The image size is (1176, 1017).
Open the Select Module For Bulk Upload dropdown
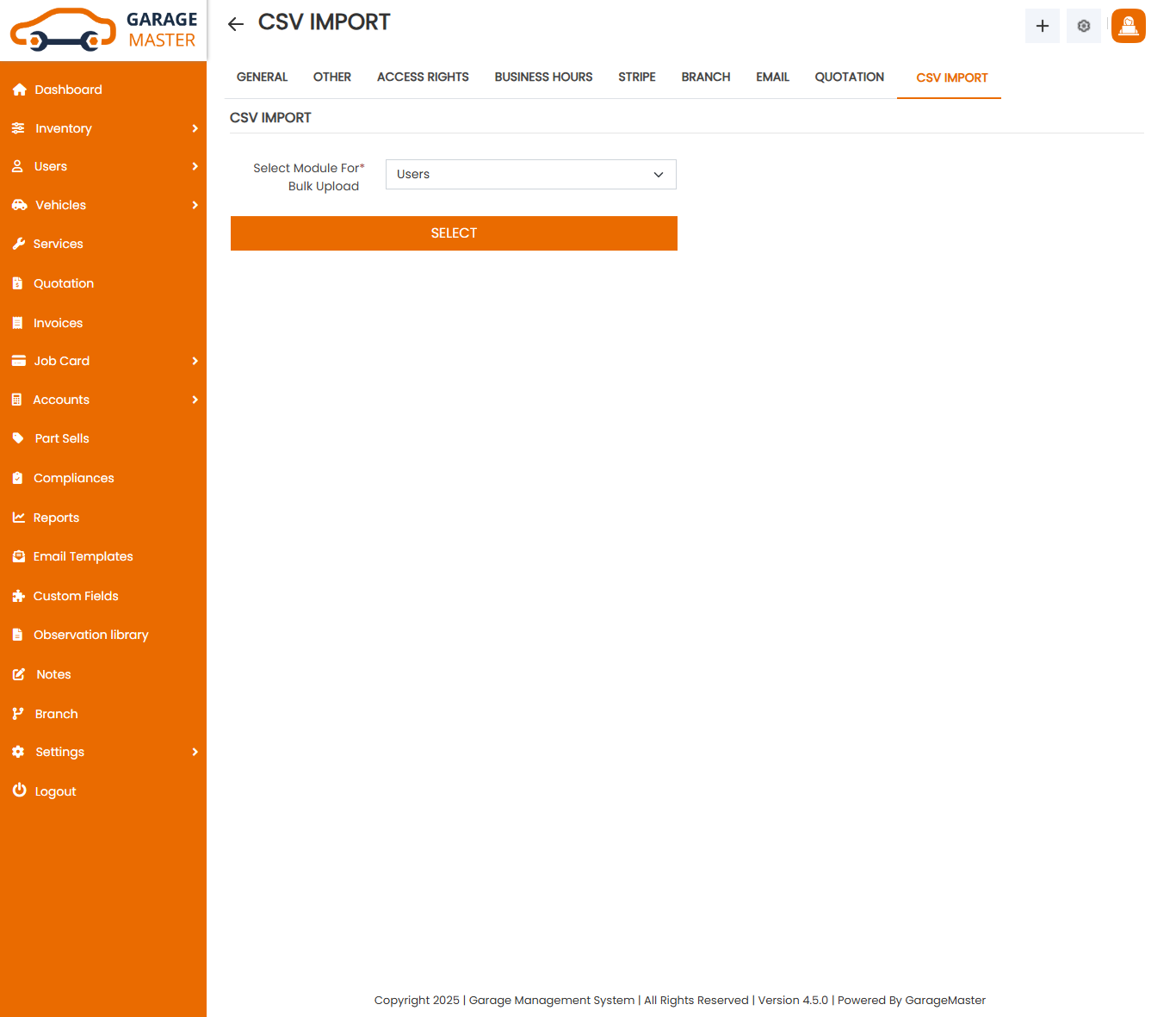530,174
